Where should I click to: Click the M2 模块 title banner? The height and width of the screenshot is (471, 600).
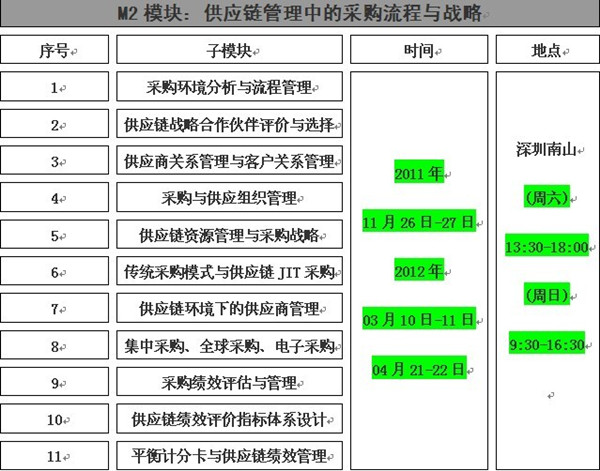coord(300,16)
